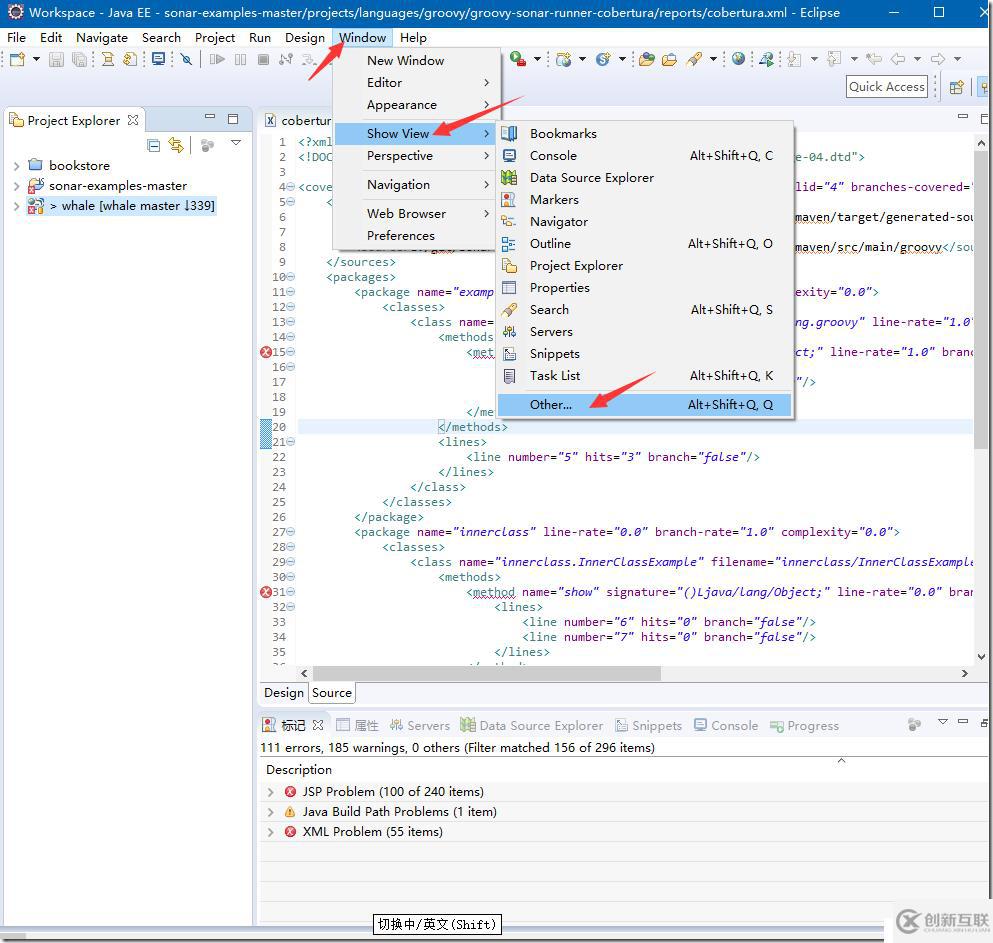Click the Forward navigation arrow icon

(x=938, y=59)
